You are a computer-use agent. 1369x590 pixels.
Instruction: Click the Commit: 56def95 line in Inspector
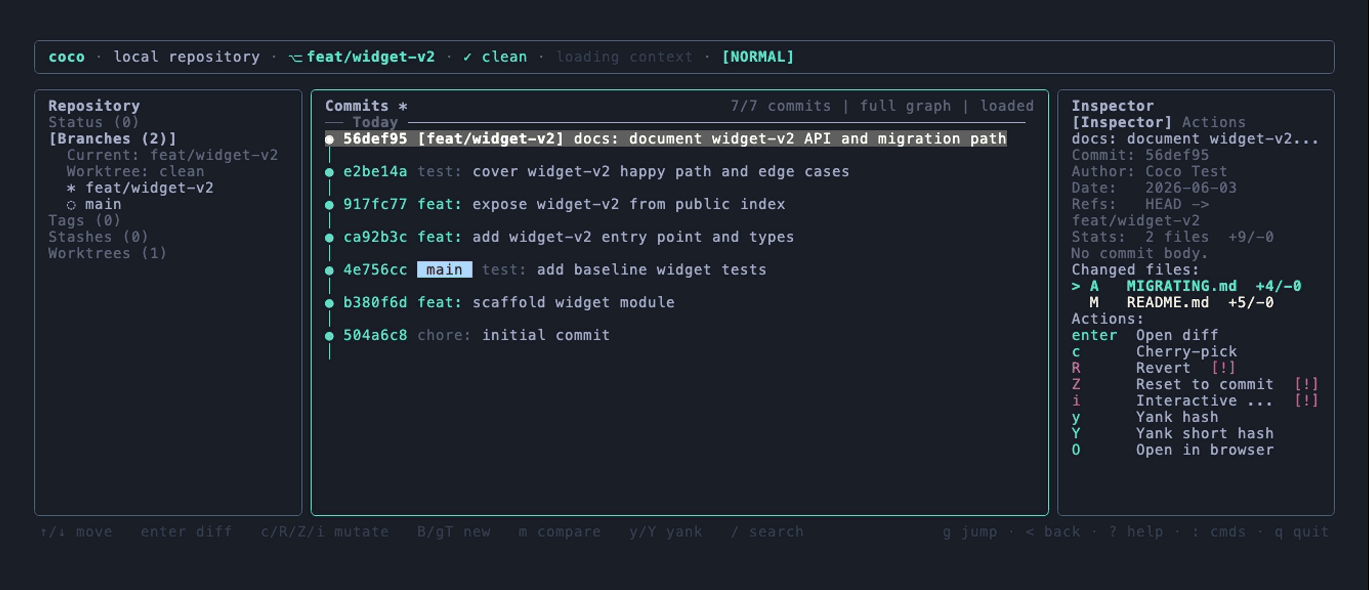pyautogui.click(x=1140, y=155)
